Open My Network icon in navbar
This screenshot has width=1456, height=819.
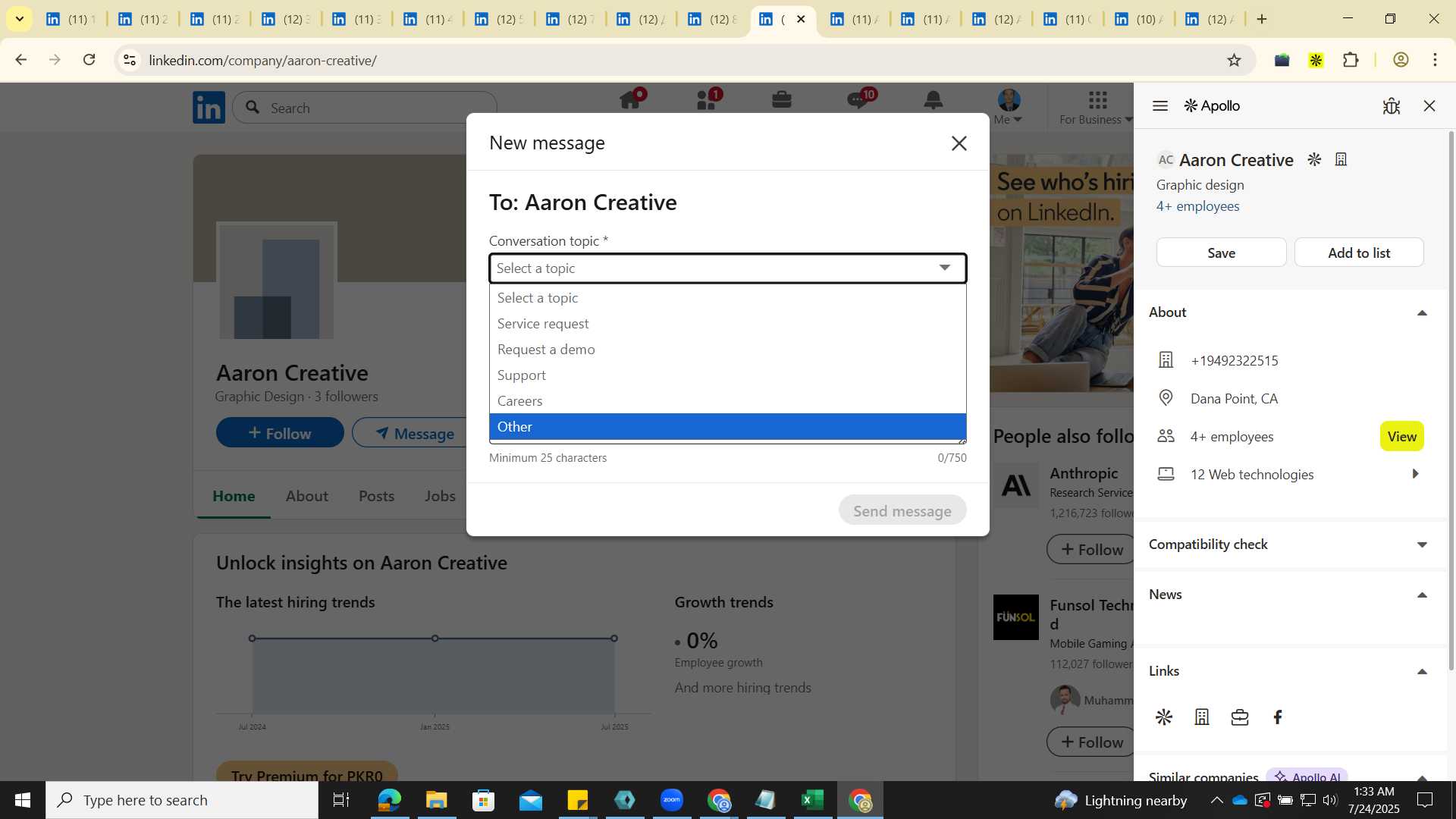tap(707, 101)
